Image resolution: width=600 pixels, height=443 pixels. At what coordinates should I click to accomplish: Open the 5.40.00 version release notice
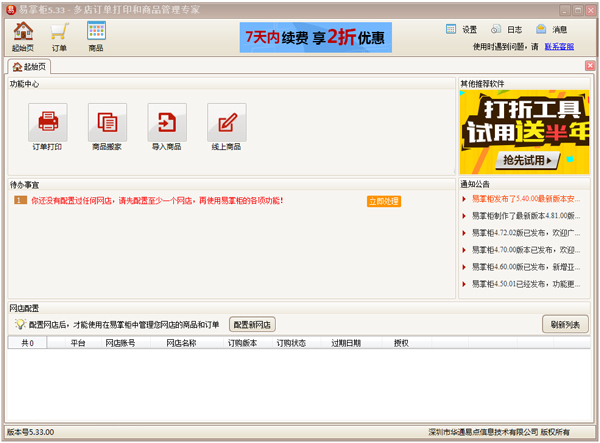525,198
